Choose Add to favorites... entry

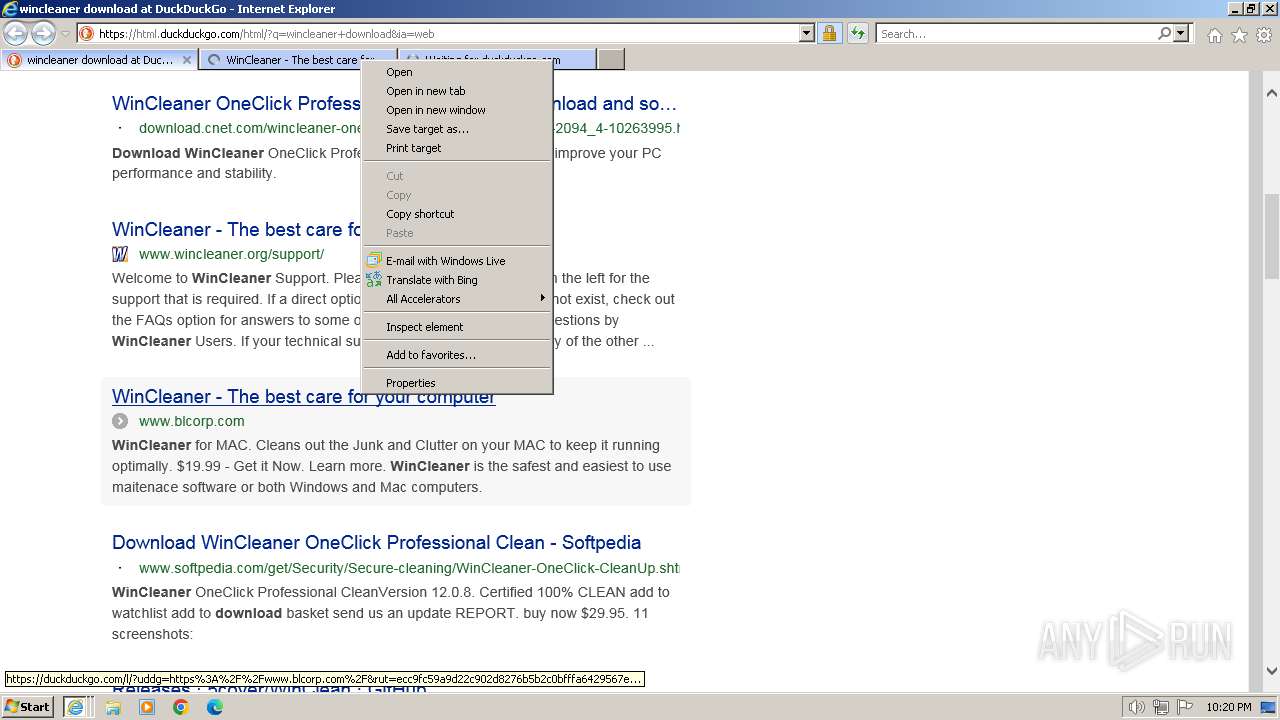(458, 355)
